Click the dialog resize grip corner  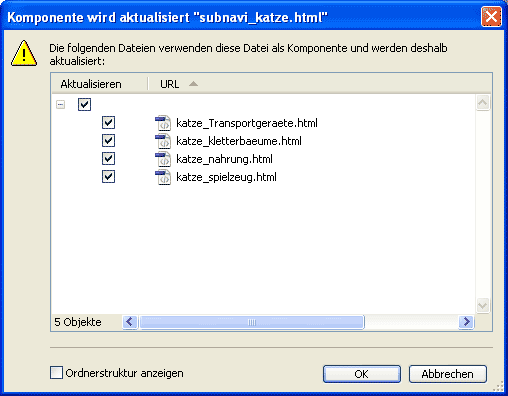tap(498, 387)
